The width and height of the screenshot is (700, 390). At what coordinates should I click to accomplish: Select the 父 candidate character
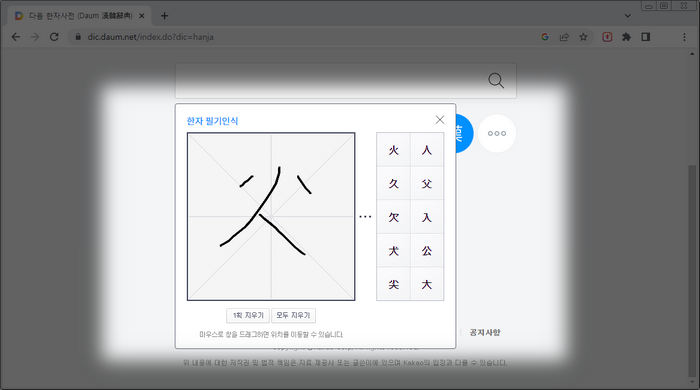tap(427, 183)
